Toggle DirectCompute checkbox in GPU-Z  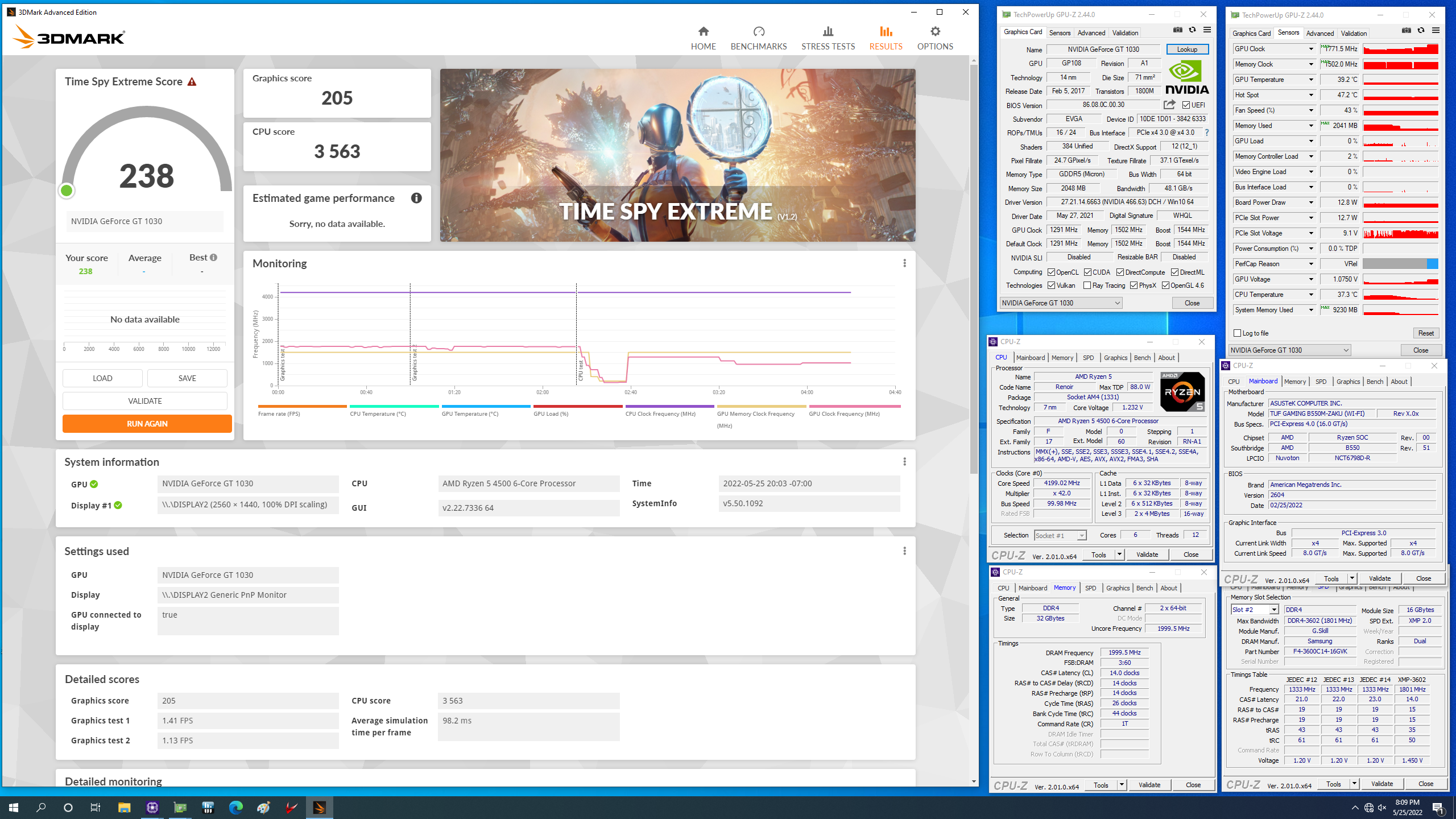coord(1120,272)
